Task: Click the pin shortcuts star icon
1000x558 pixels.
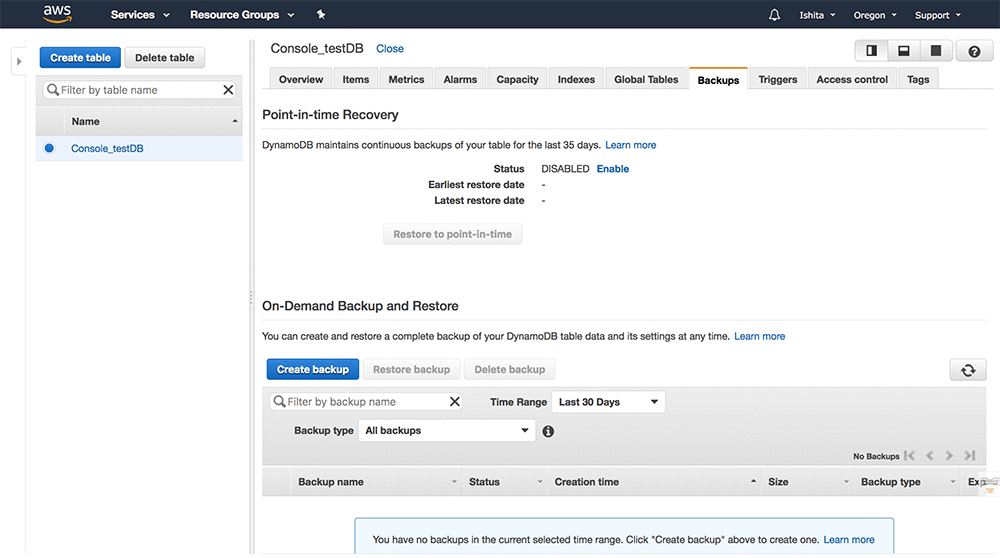Action: coord(321,15)
